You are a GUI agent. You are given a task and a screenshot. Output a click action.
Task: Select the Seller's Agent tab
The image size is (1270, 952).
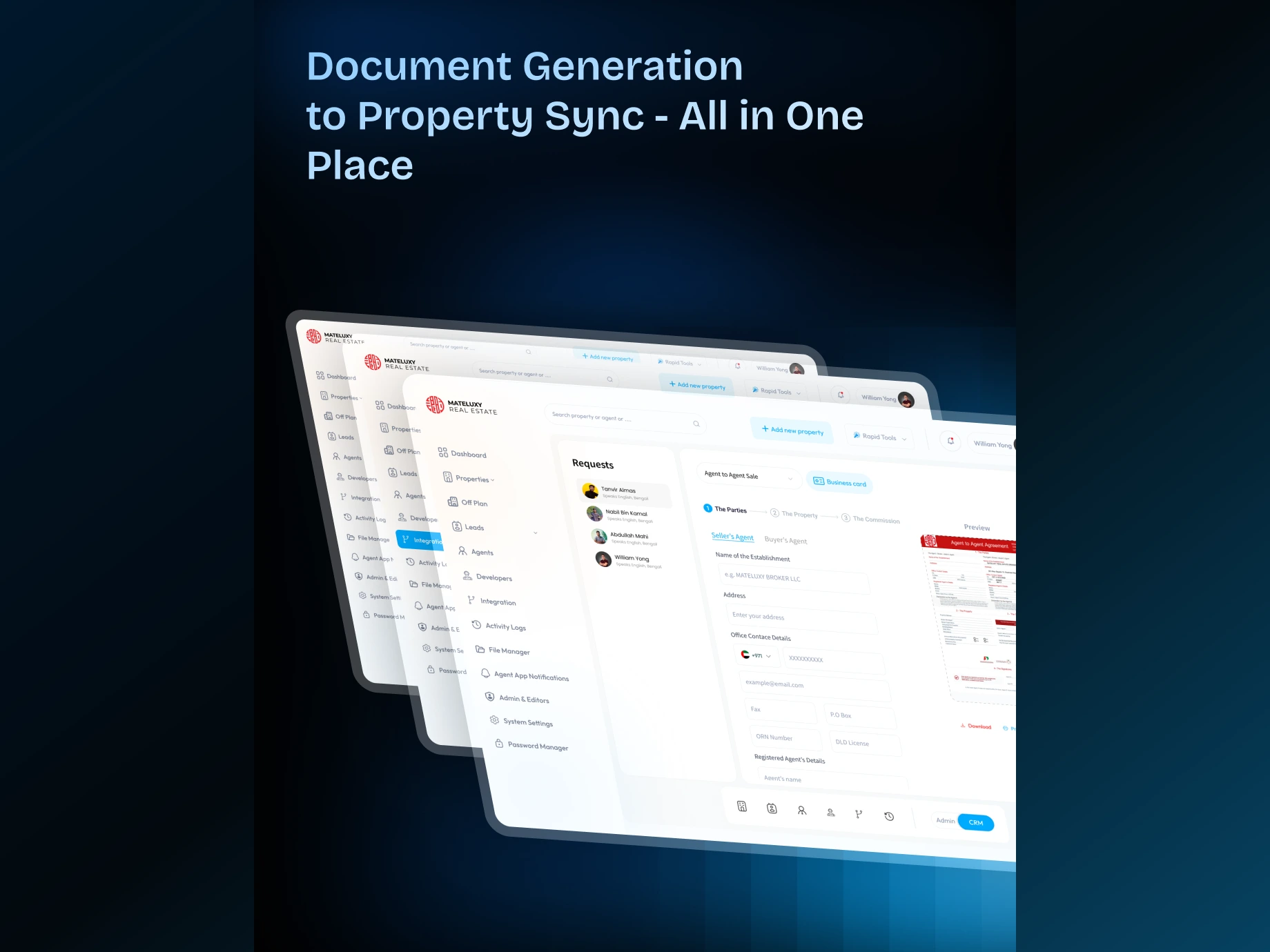coord(732,537)
